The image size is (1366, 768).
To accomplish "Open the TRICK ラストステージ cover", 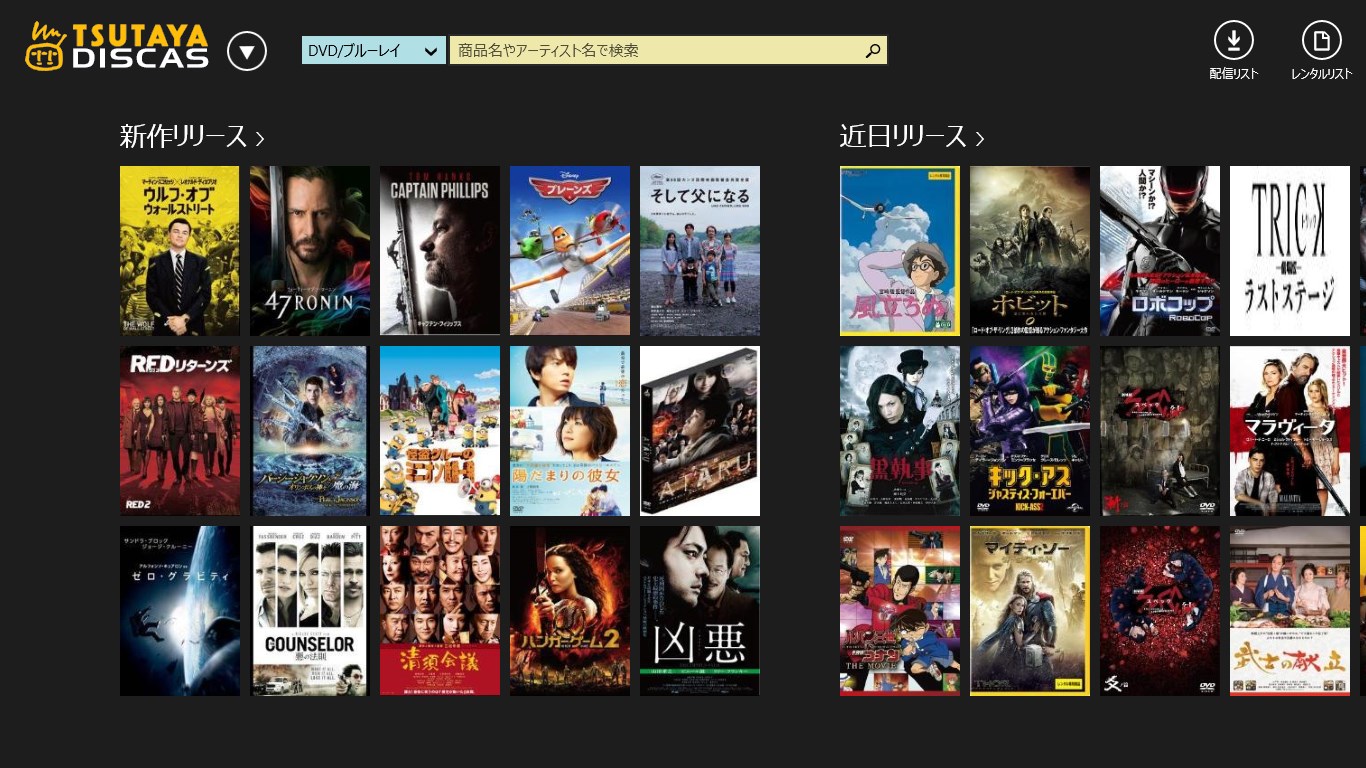I will coord(1290,251).
